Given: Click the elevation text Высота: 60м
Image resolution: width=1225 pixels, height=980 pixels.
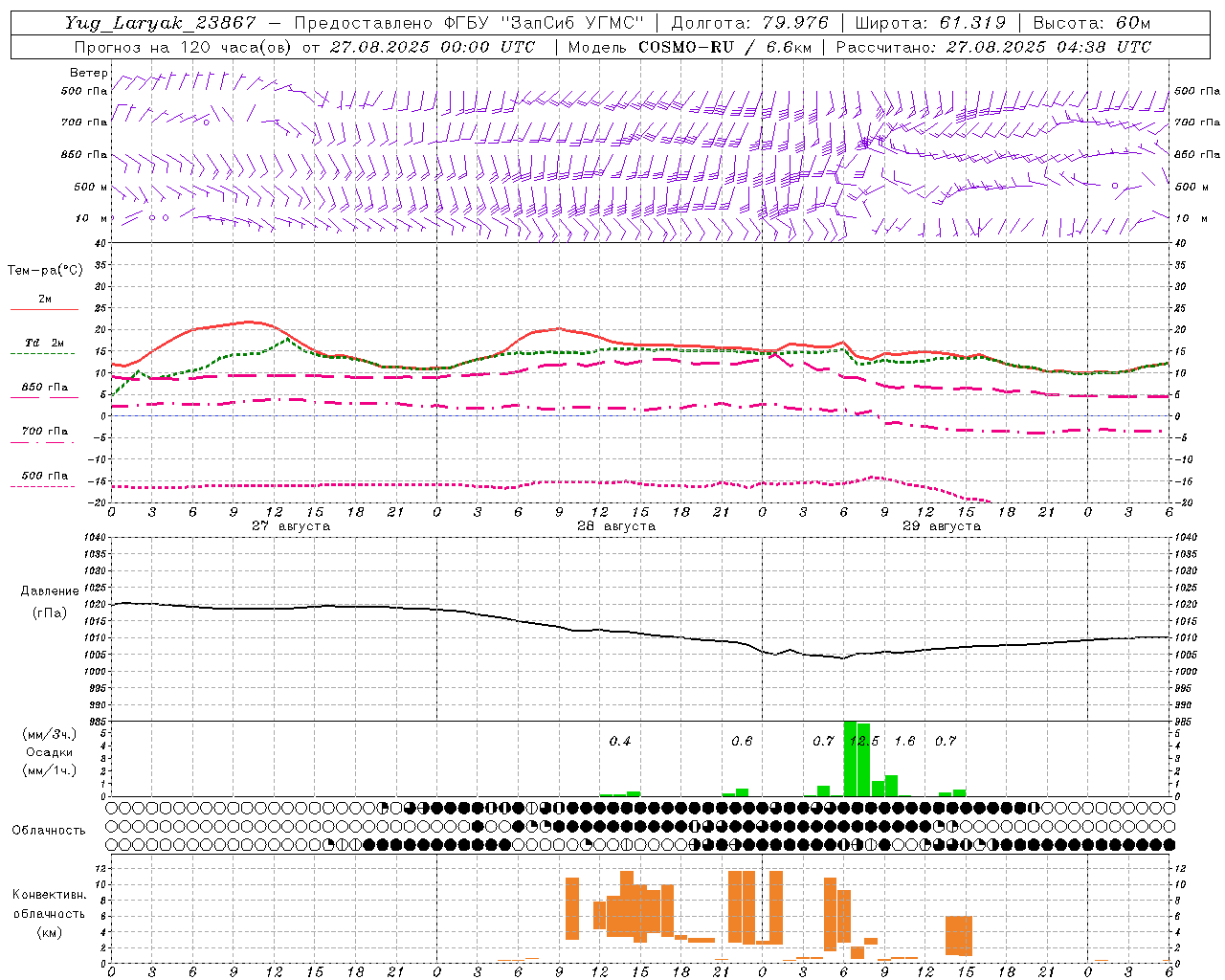Looking at the screenshot, I should pos(1092,23).
